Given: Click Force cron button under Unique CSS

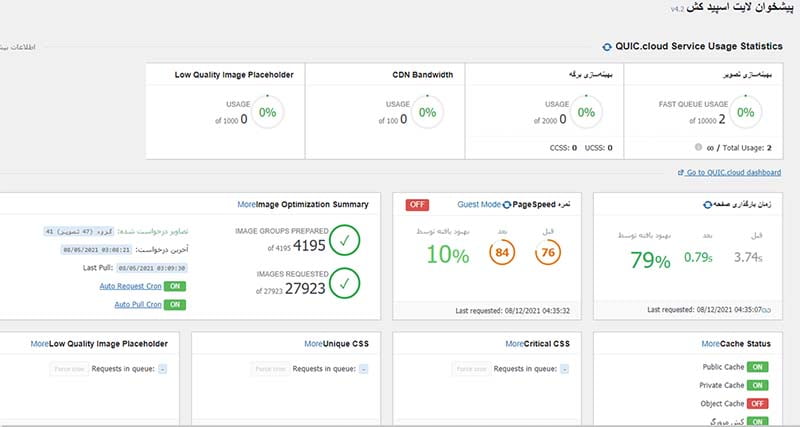Looking at the screenshot, I should click(270, 369).
